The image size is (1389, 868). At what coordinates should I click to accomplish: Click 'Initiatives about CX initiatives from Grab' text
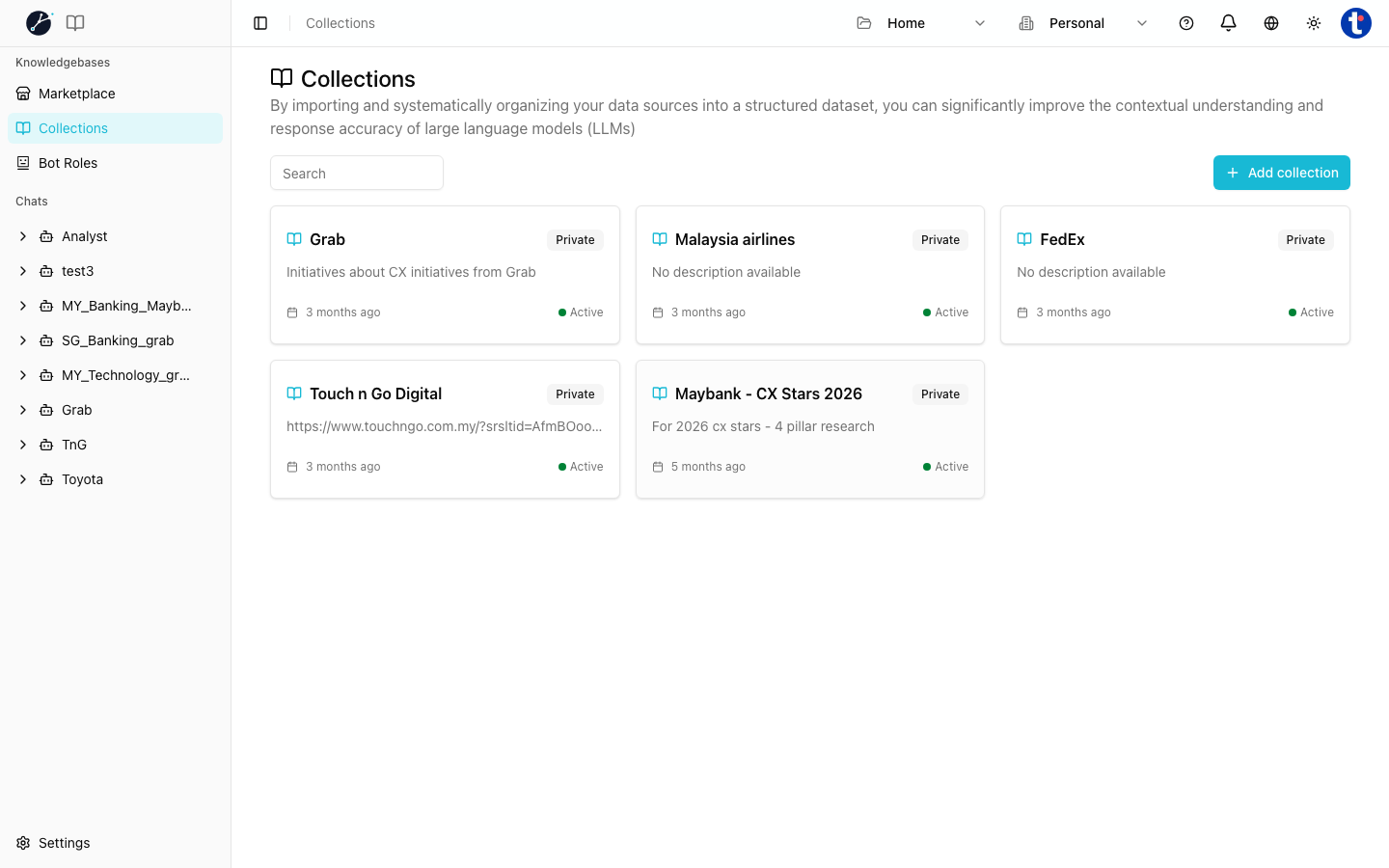click(411, 272)
